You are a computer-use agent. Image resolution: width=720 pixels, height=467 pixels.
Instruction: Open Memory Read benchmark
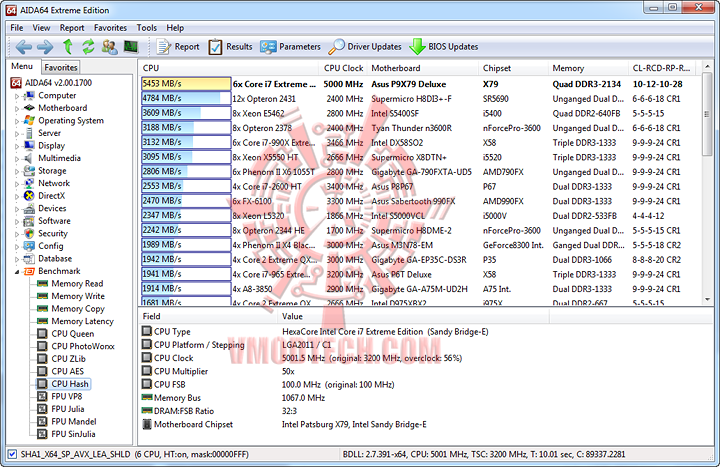77,284
